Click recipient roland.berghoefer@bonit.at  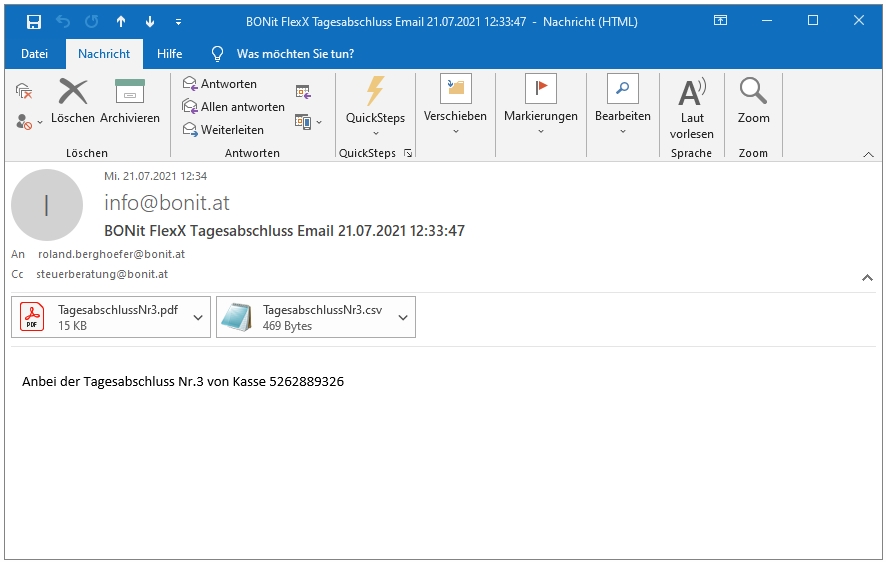[111, 254]
